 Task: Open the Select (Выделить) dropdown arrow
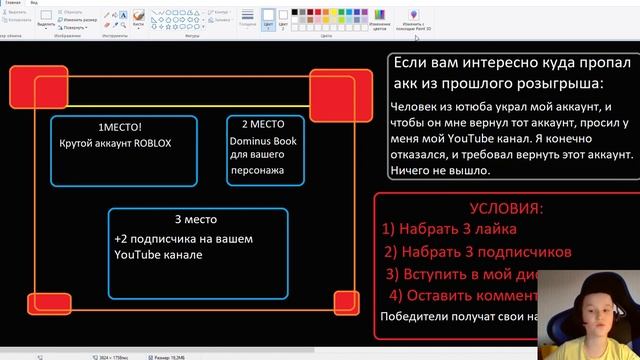[46, 29]
